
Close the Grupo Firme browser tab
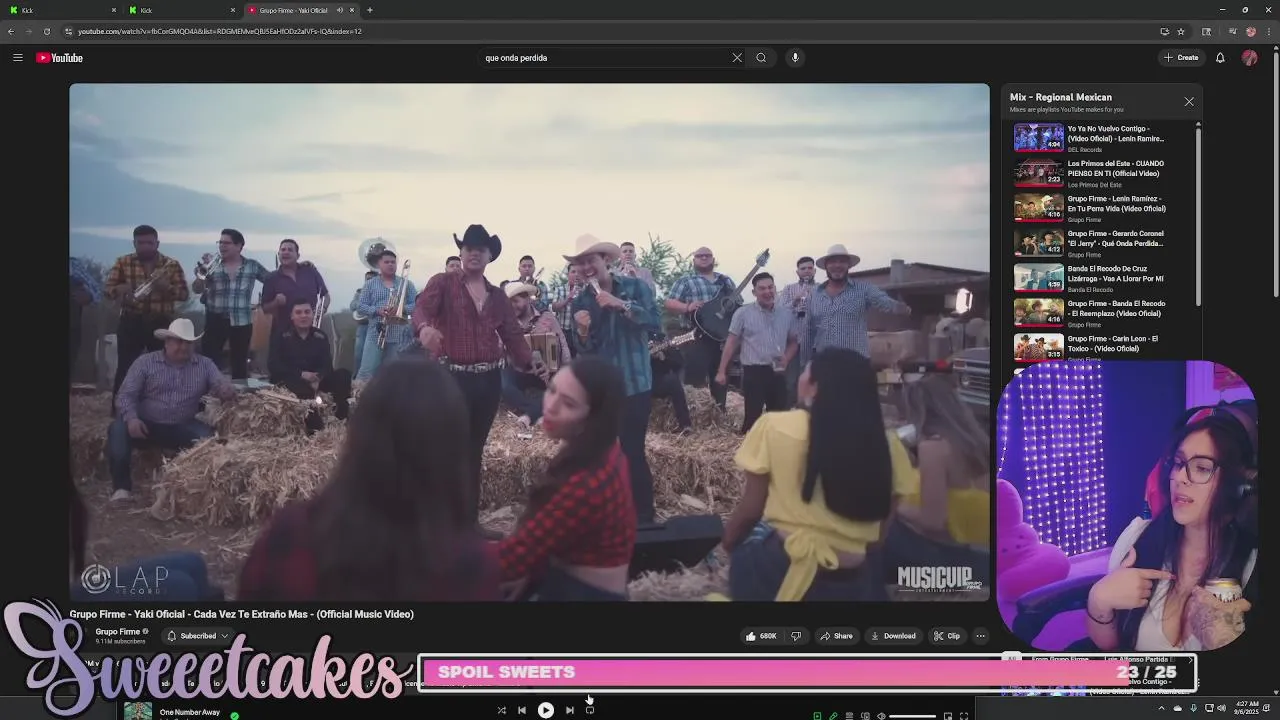pyautogui.click(x=352, y=10)
